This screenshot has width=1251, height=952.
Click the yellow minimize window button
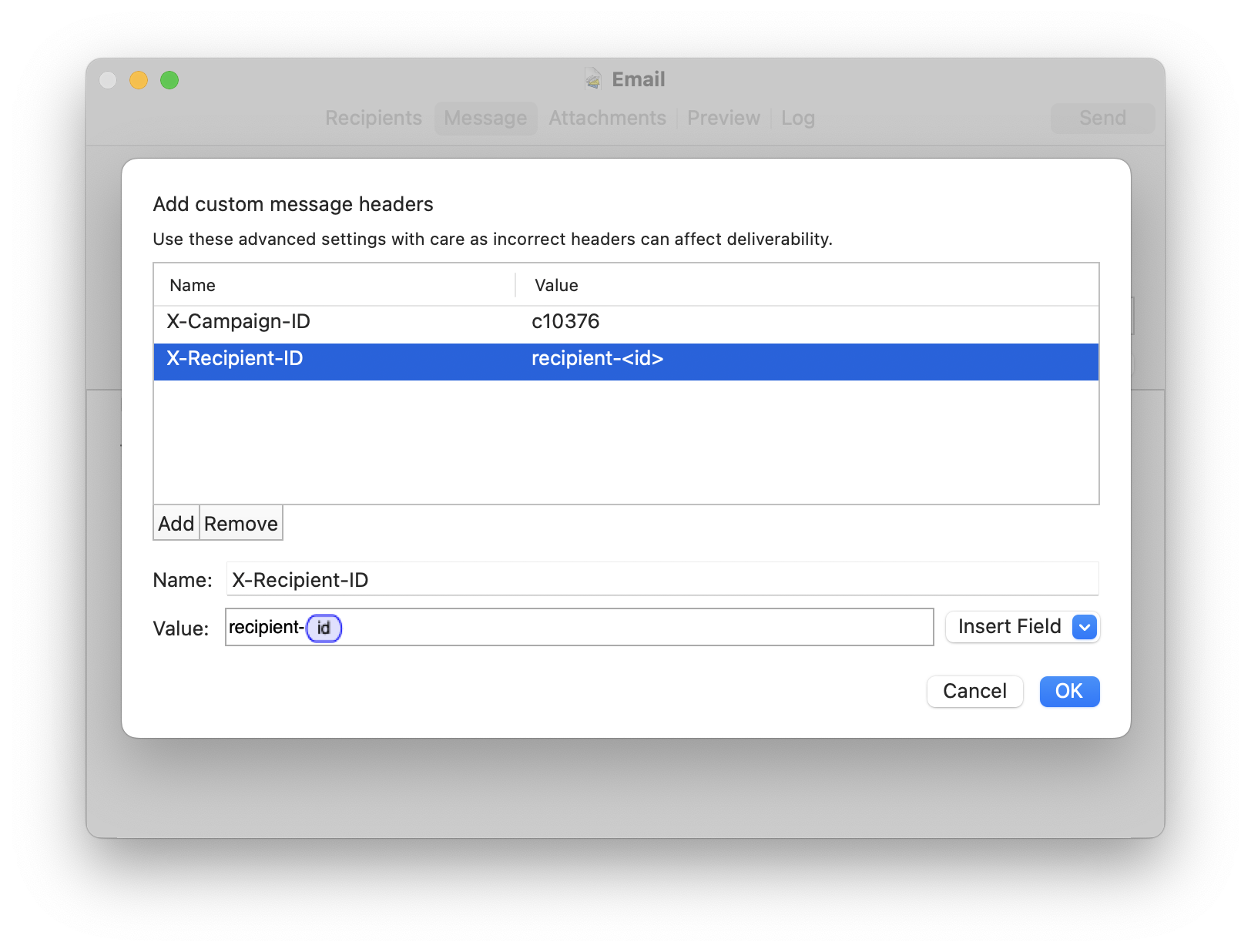click(x=139, y=80)
